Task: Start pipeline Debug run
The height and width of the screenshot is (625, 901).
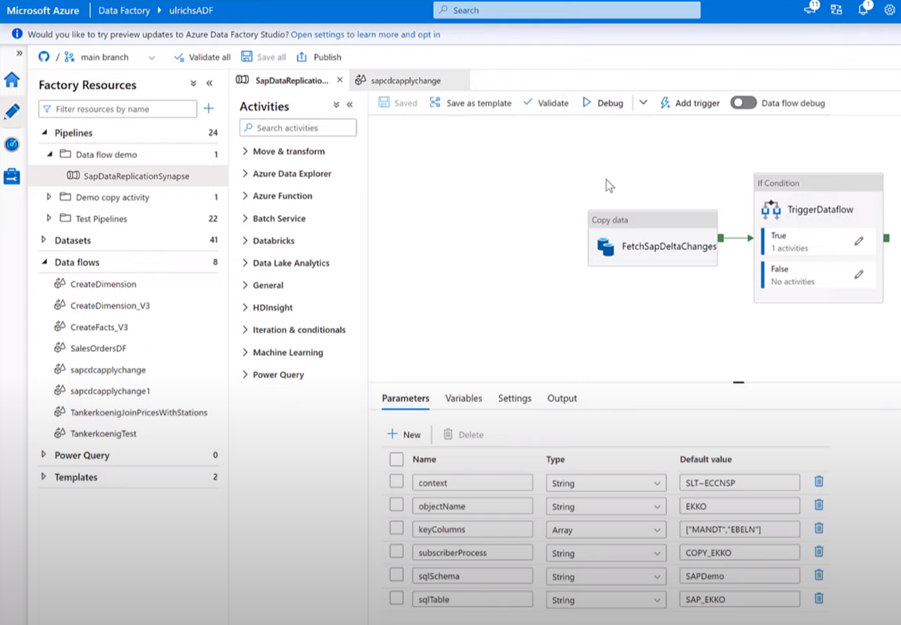Action: (603, 103)
